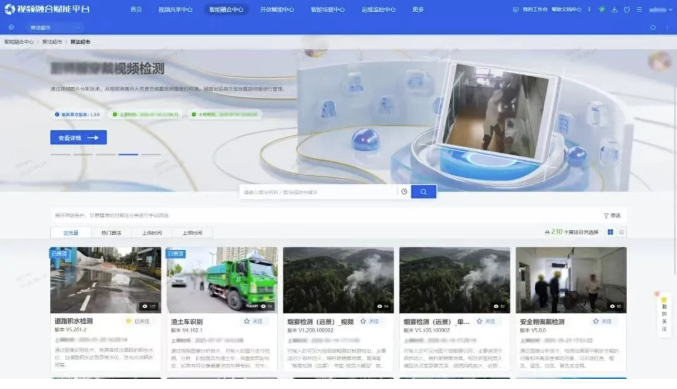Click the three-line menu icon in header

tap(639, 9)
